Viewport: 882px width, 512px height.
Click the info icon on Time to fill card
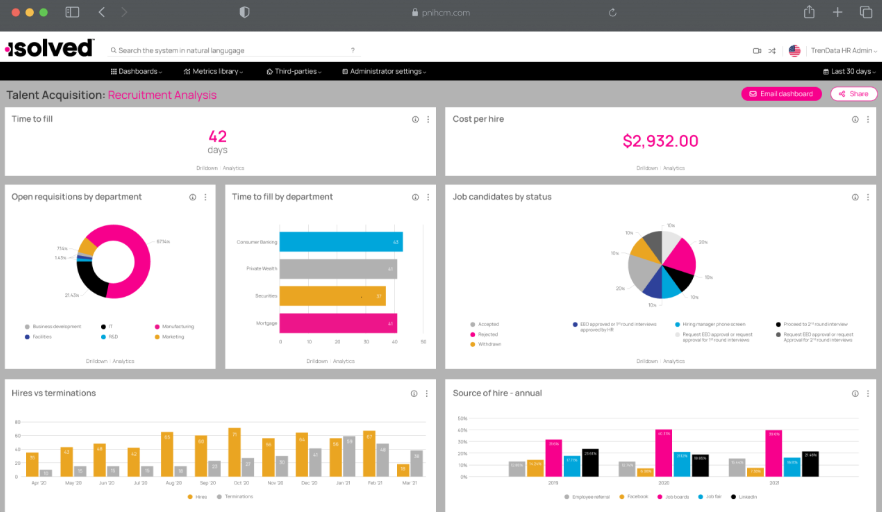point(415,119)
